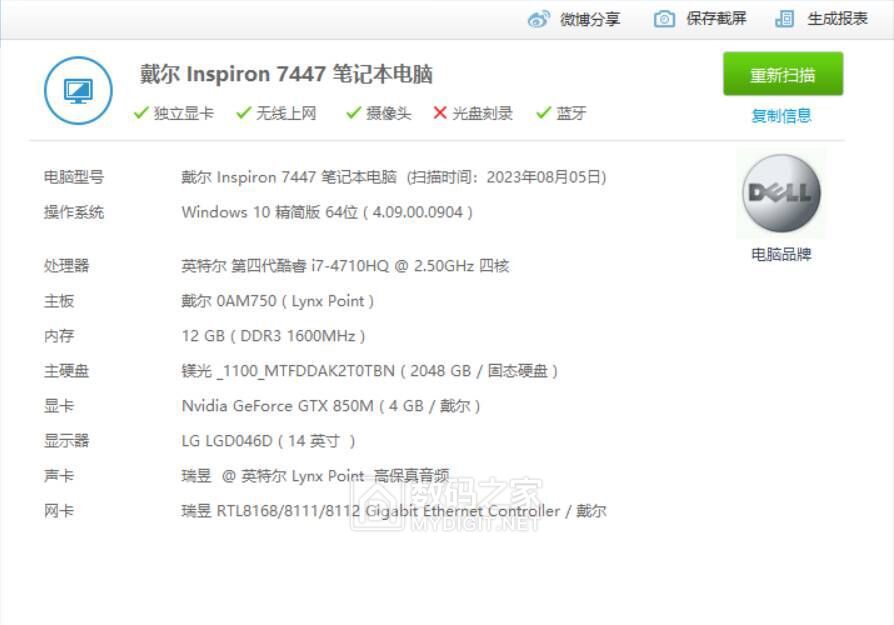This screenshot has height=625, width=894.
Task: Click the green check beside 独立显卡
Action: click(141, 113)
